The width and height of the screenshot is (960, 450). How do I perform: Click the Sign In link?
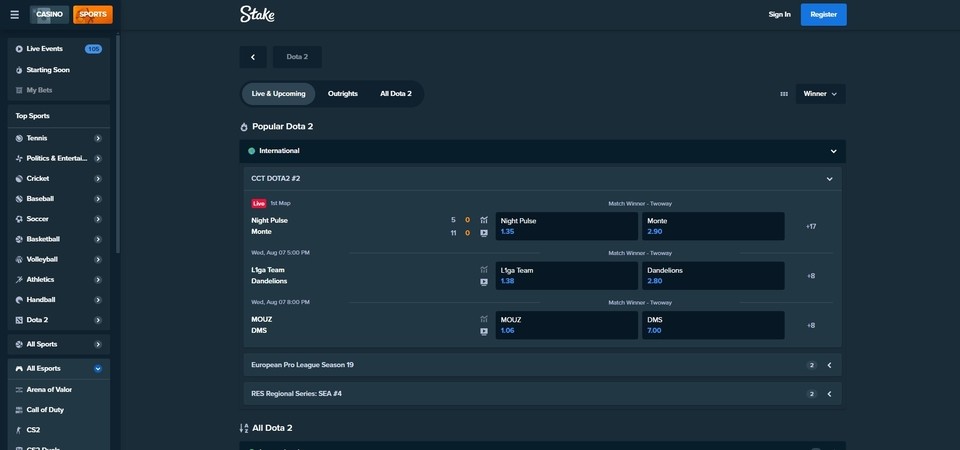(779, 15)
